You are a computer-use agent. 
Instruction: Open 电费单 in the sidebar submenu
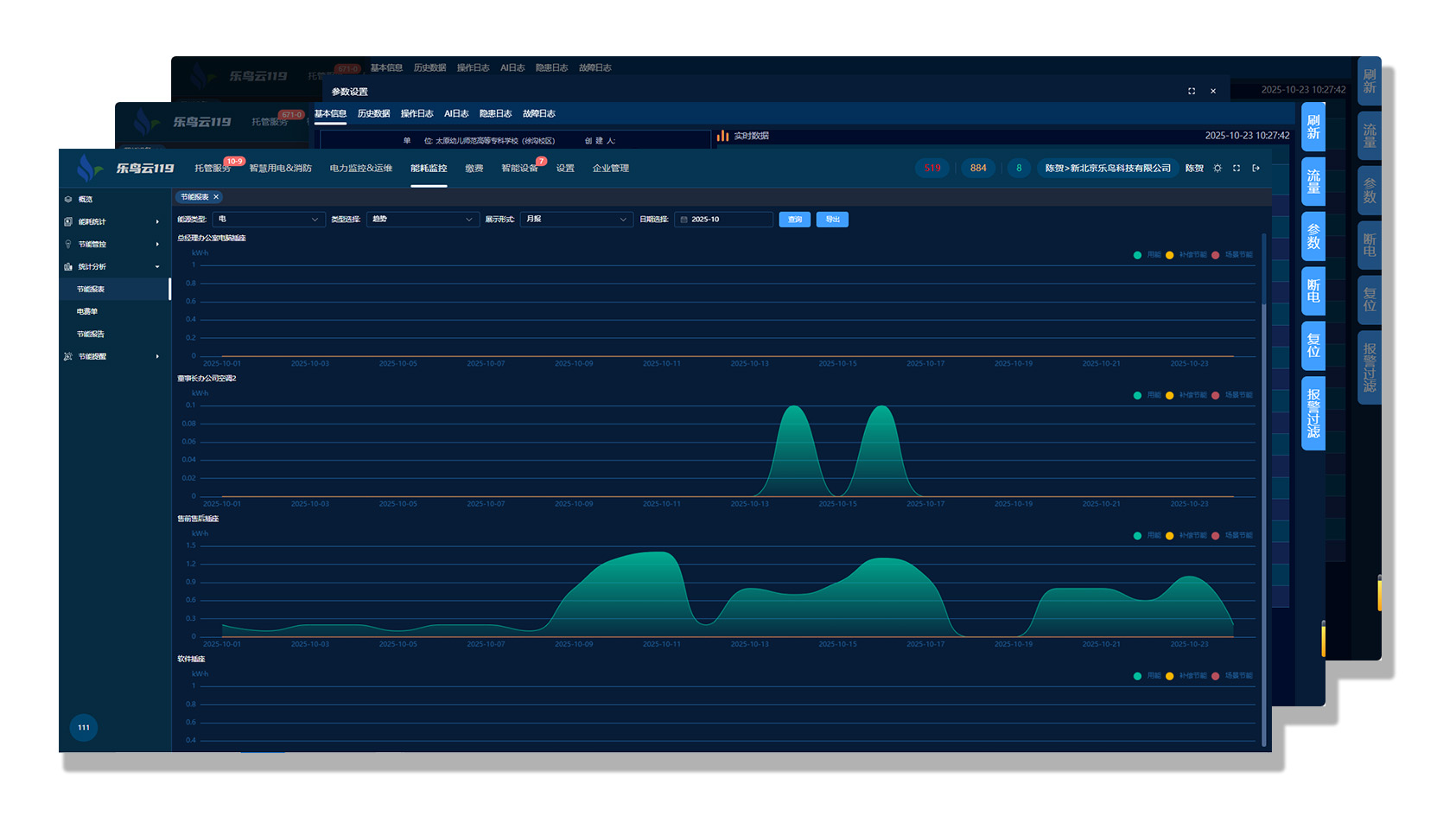(87, 312)
